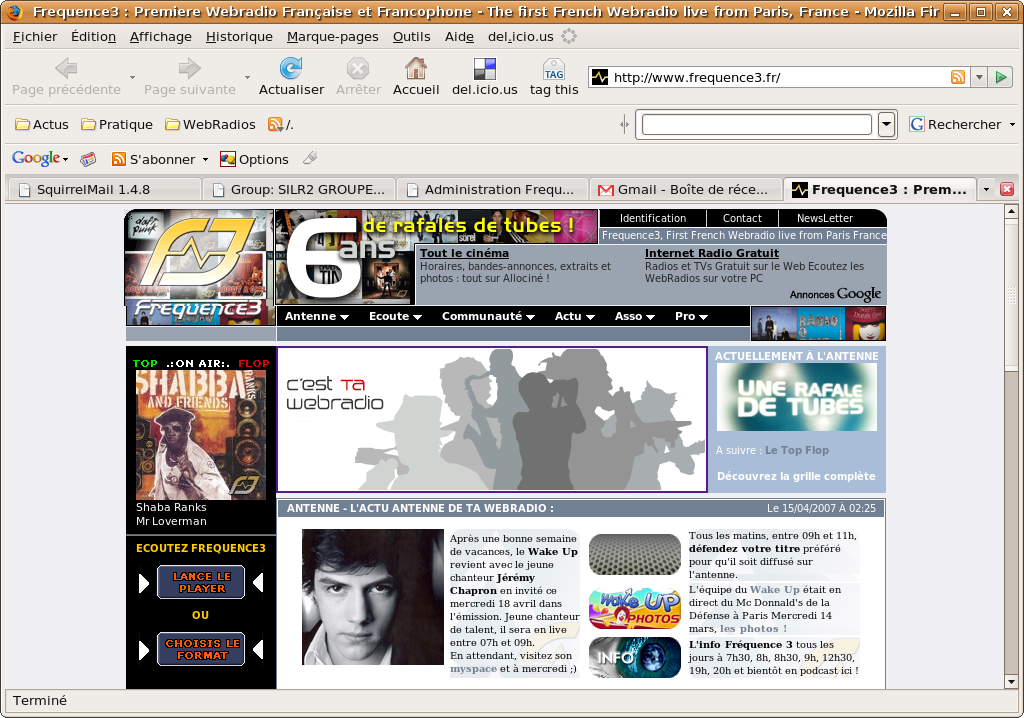
Task: Switch to the Gmail tab
Action: pos(686,189)
